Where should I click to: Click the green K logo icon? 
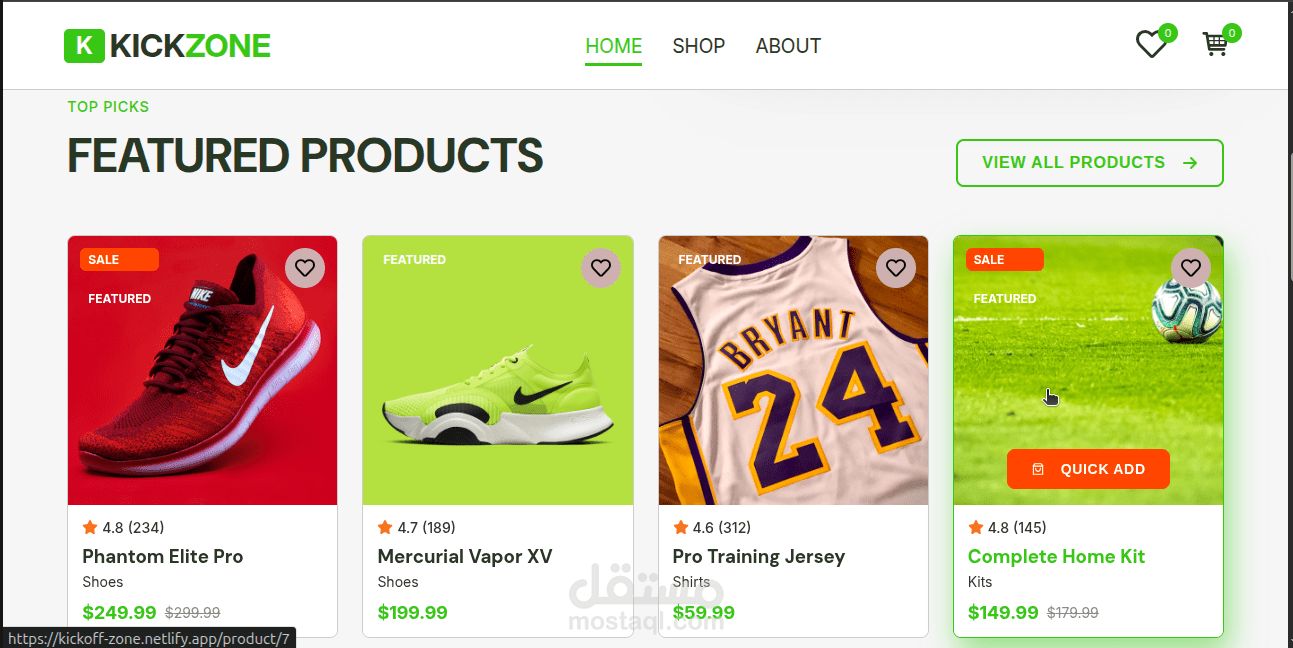click(84, 46)
